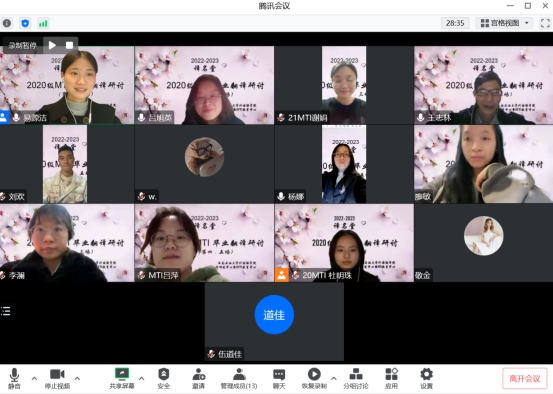This screenshot has height=394, width=553.
Task: Enter full screen mode icon
Action: tap(545, 23)
